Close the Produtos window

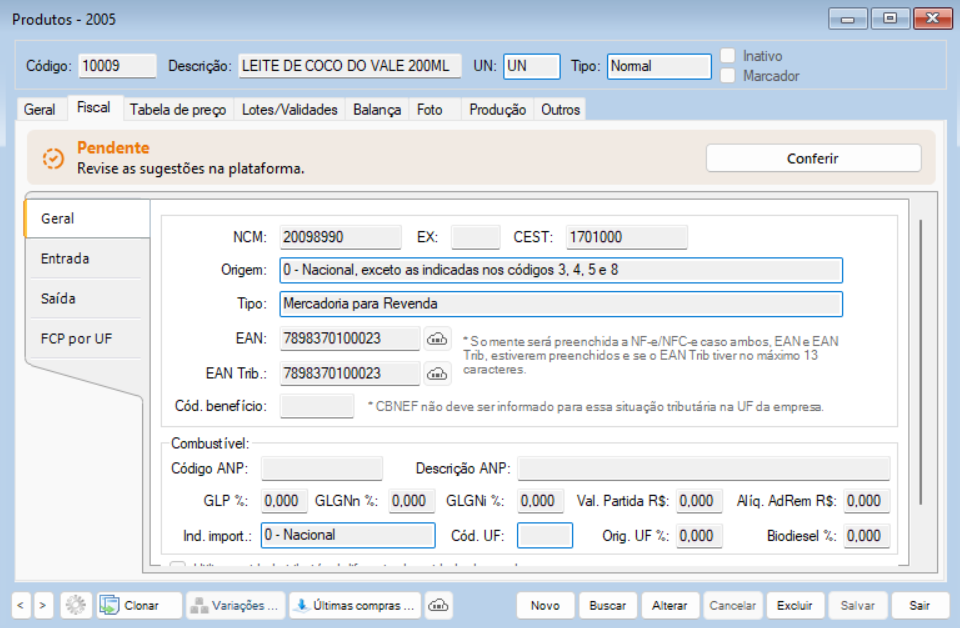[932, 19]
